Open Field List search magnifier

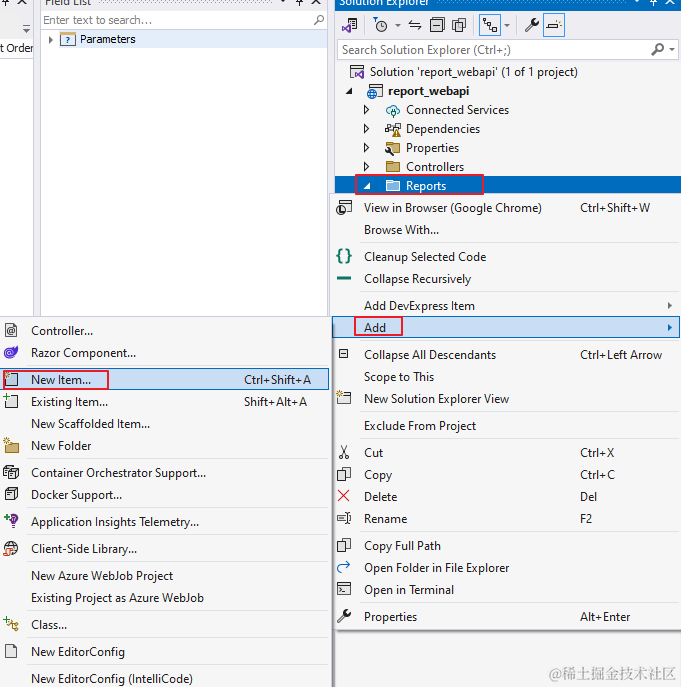[319, 20]
